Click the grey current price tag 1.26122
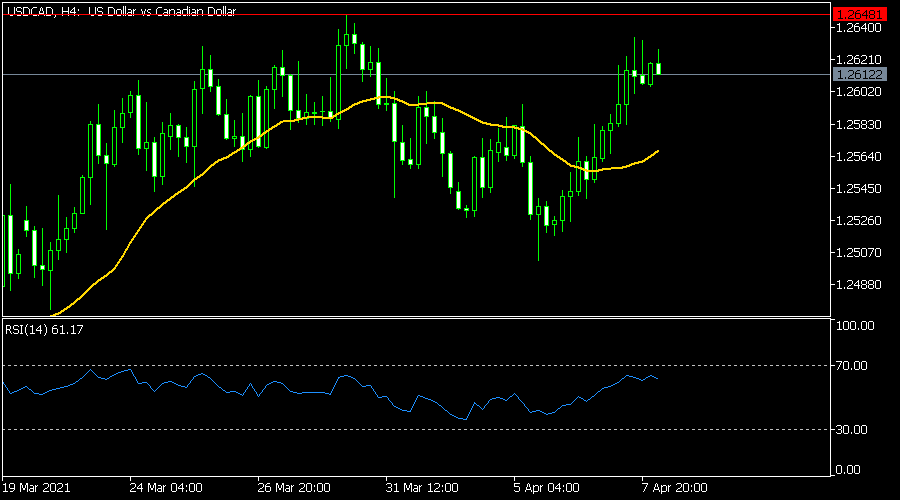This screenshot has width=900, height=500. tap(860, 75)
